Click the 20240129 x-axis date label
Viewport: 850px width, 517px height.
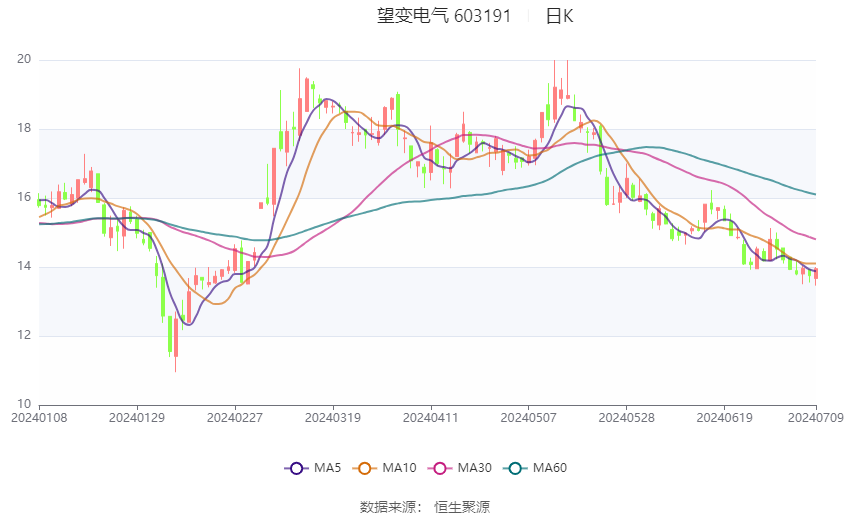137,418
